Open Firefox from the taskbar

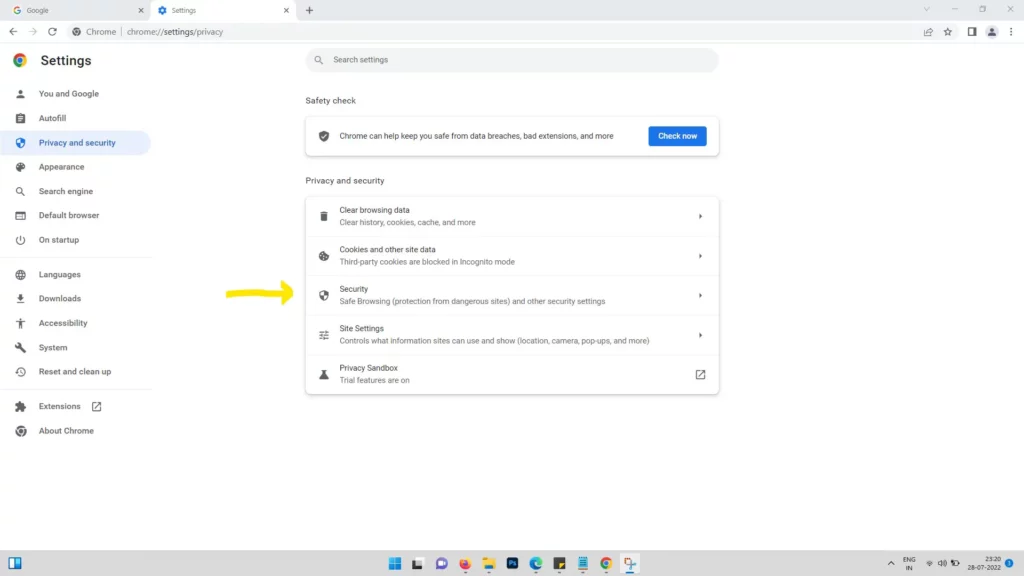tap(465, 563)
